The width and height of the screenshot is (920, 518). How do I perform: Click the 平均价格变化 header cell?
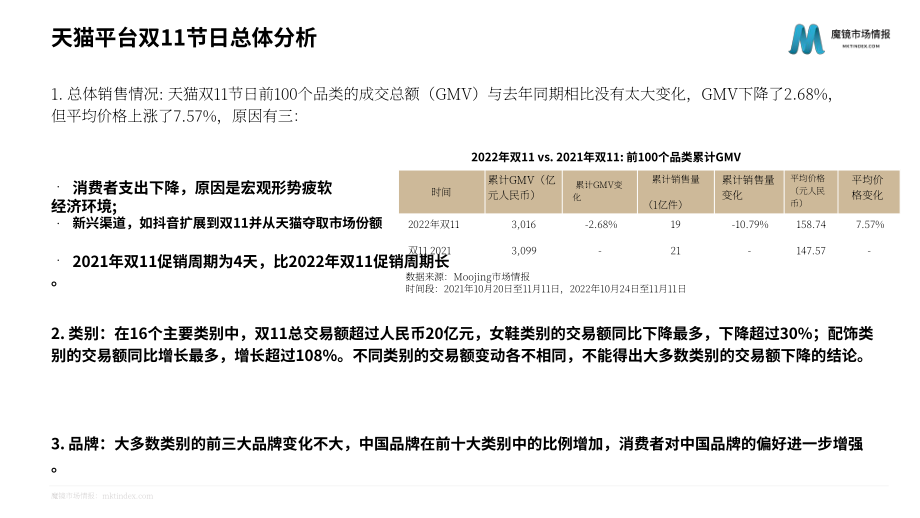(868, 192)
